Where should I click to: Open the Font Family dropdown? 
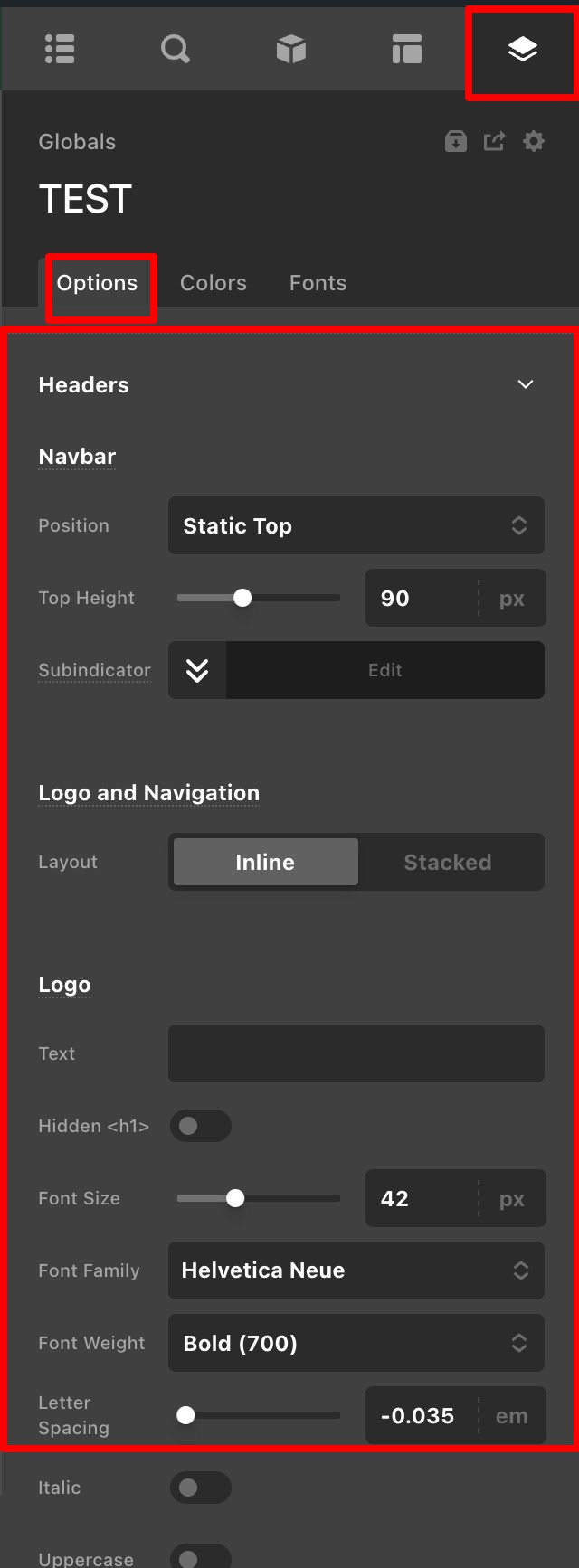(x=356, y=1270)
